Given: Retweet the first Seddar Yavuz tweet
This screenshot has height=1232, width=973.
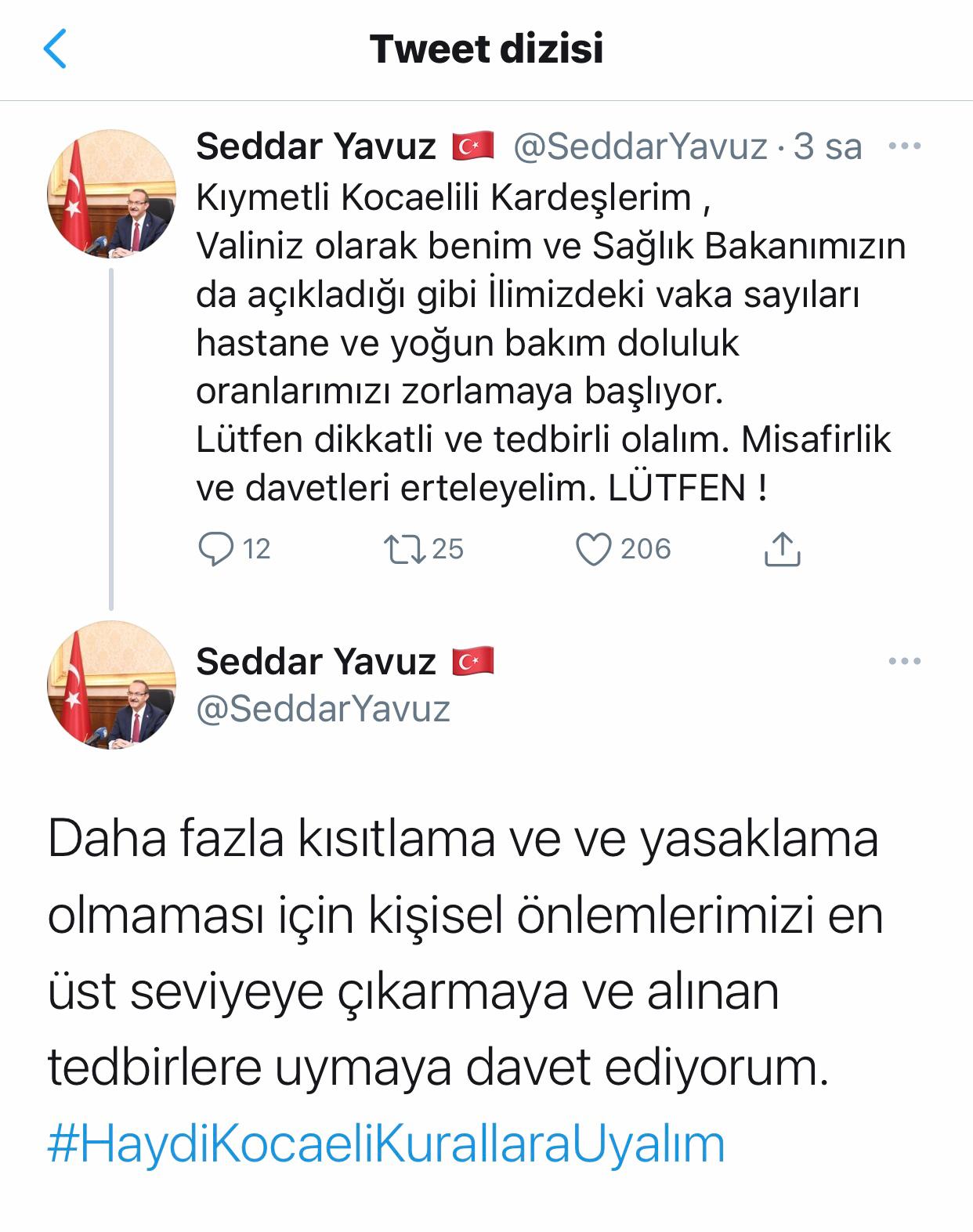Looking at the screenshot, I should 405,549.
